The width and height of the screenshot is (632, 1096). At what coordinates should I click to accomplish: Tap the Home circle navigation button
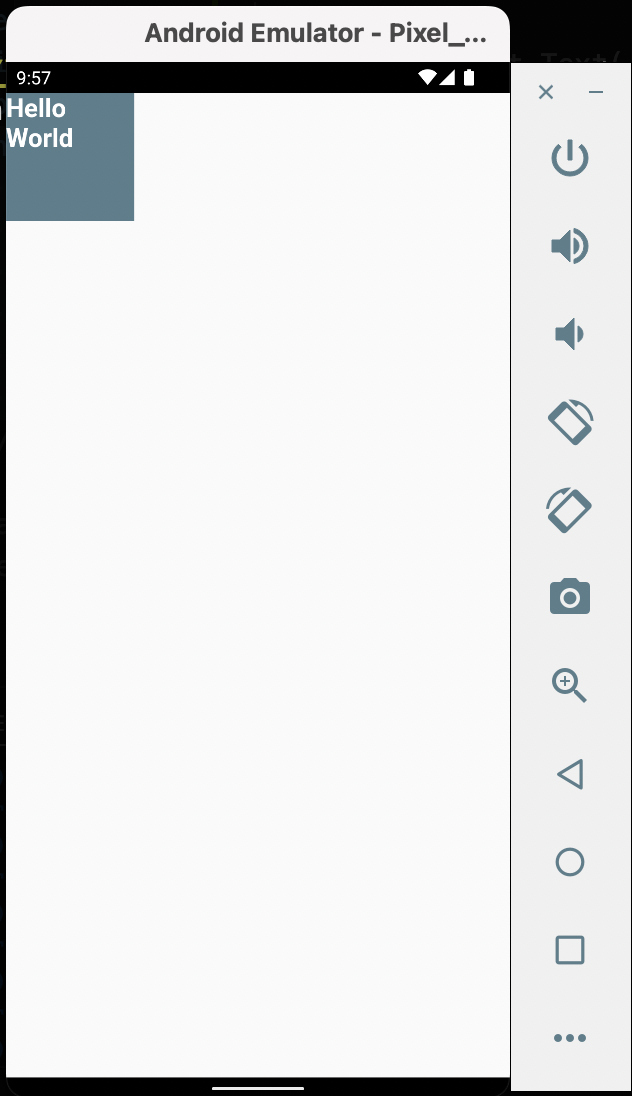tap(570, 862)
